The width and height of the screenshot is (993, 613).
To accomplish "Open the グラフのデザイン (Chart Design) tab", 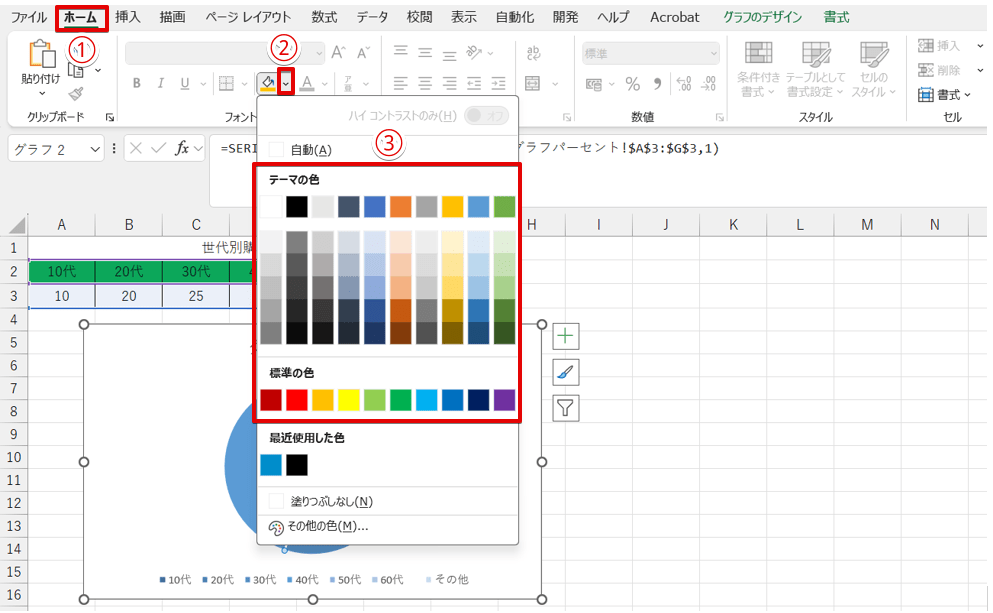I will point(763,17).
